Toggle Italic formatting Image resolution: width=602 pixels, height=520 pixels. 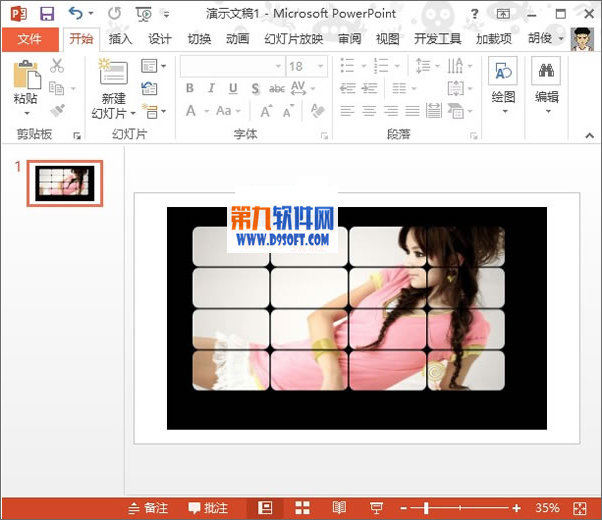tap(211, 88)
